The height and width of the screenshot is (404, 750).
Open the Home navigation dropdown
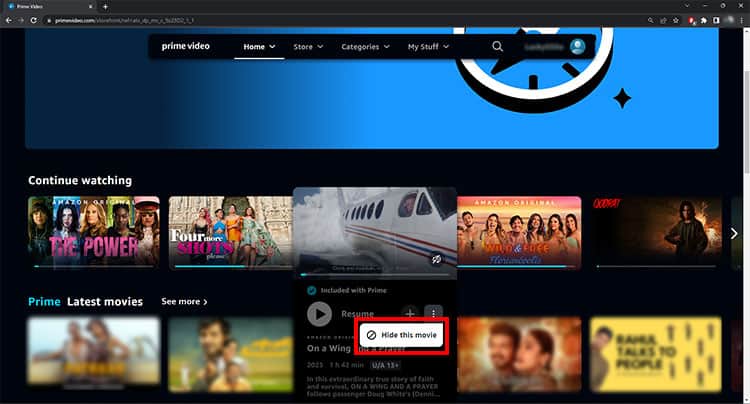coord(259,47)
